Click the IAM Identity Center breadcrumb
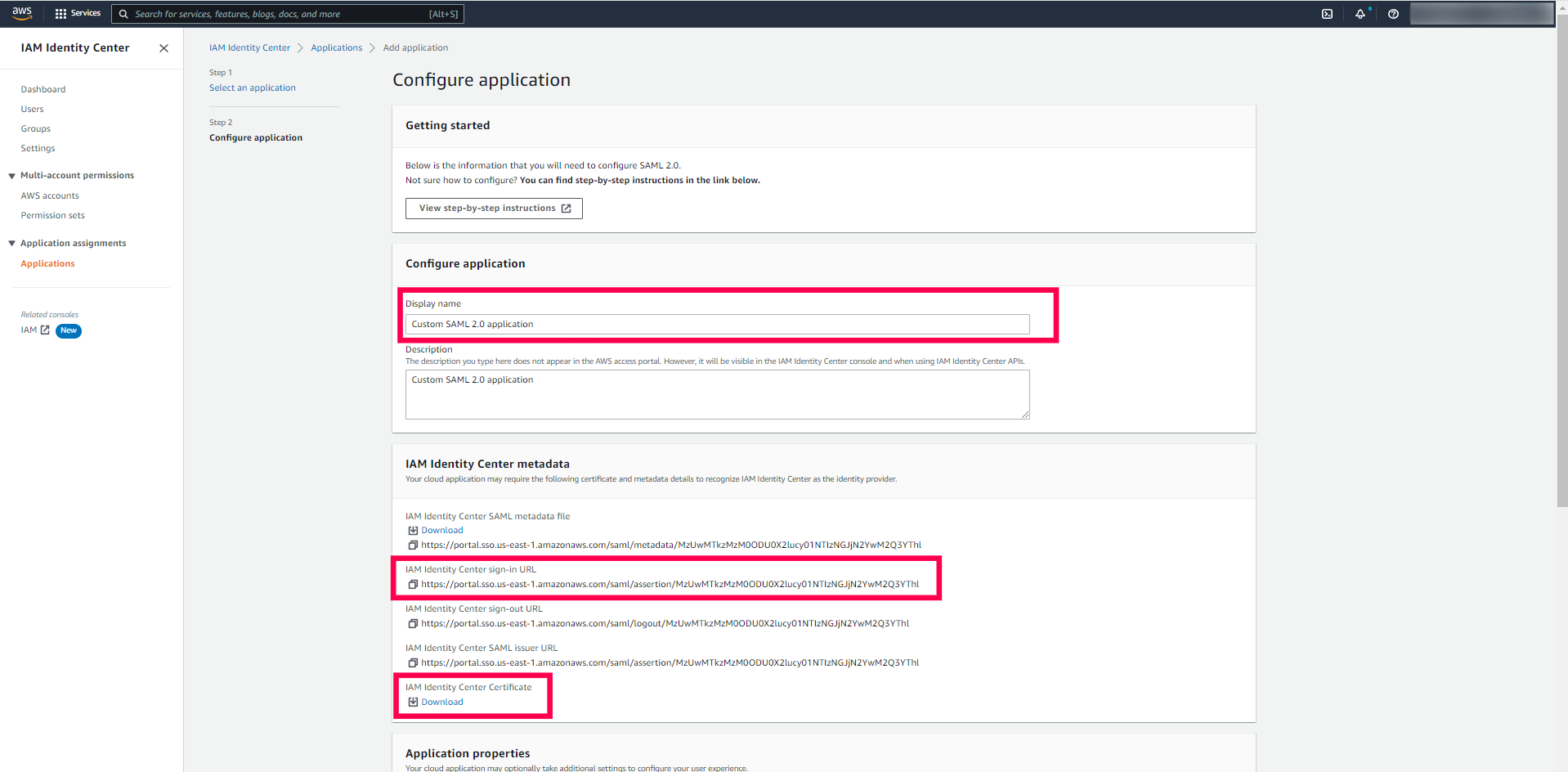The height and width of the screenshot is (772, 1568). (x=249, y=48)
